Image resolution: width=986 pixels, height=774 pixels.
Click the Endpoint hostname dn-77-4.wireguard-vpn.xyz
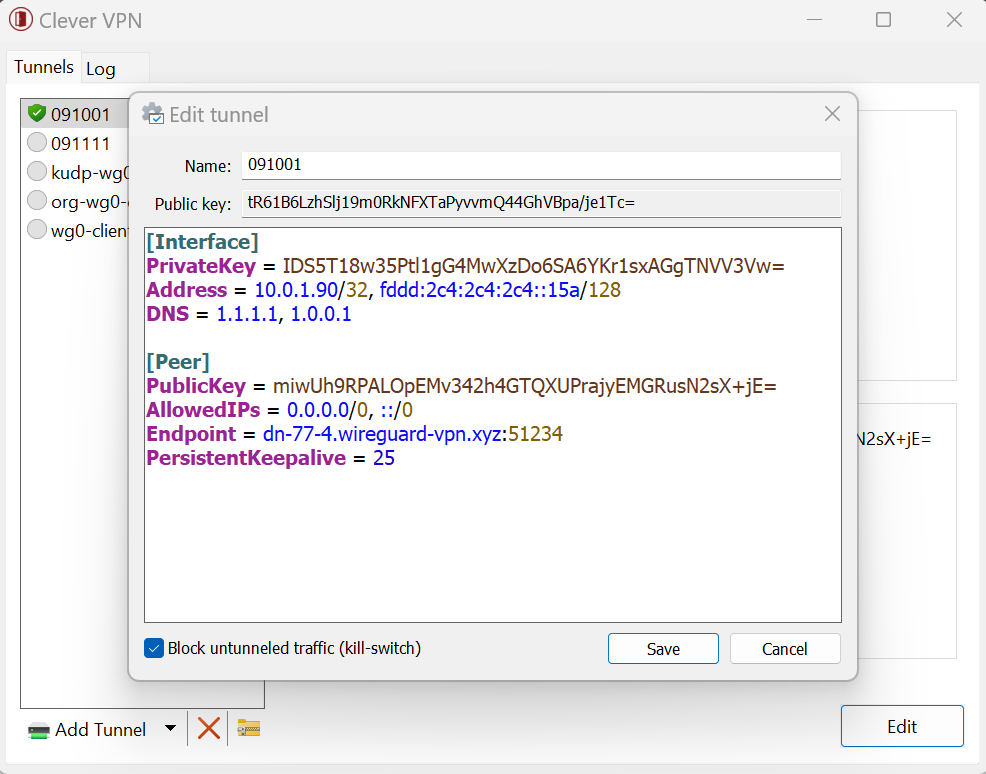tap(382, 434)
